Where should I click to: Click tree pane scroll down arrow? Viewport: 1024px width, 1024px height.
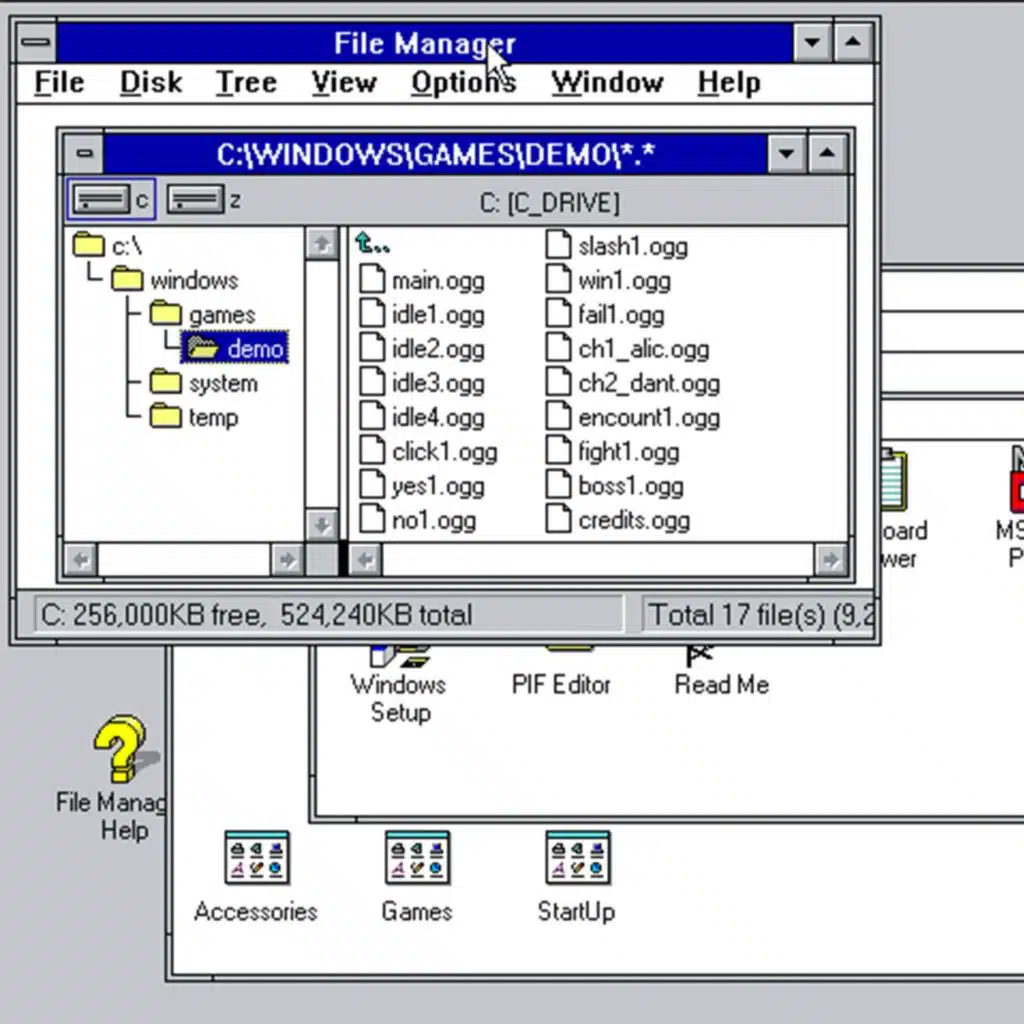point(321,525)
